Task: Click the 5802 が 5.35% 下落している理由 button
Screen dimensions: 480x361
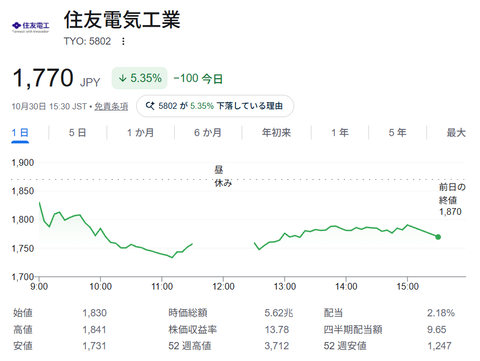Action: [215, 106]
